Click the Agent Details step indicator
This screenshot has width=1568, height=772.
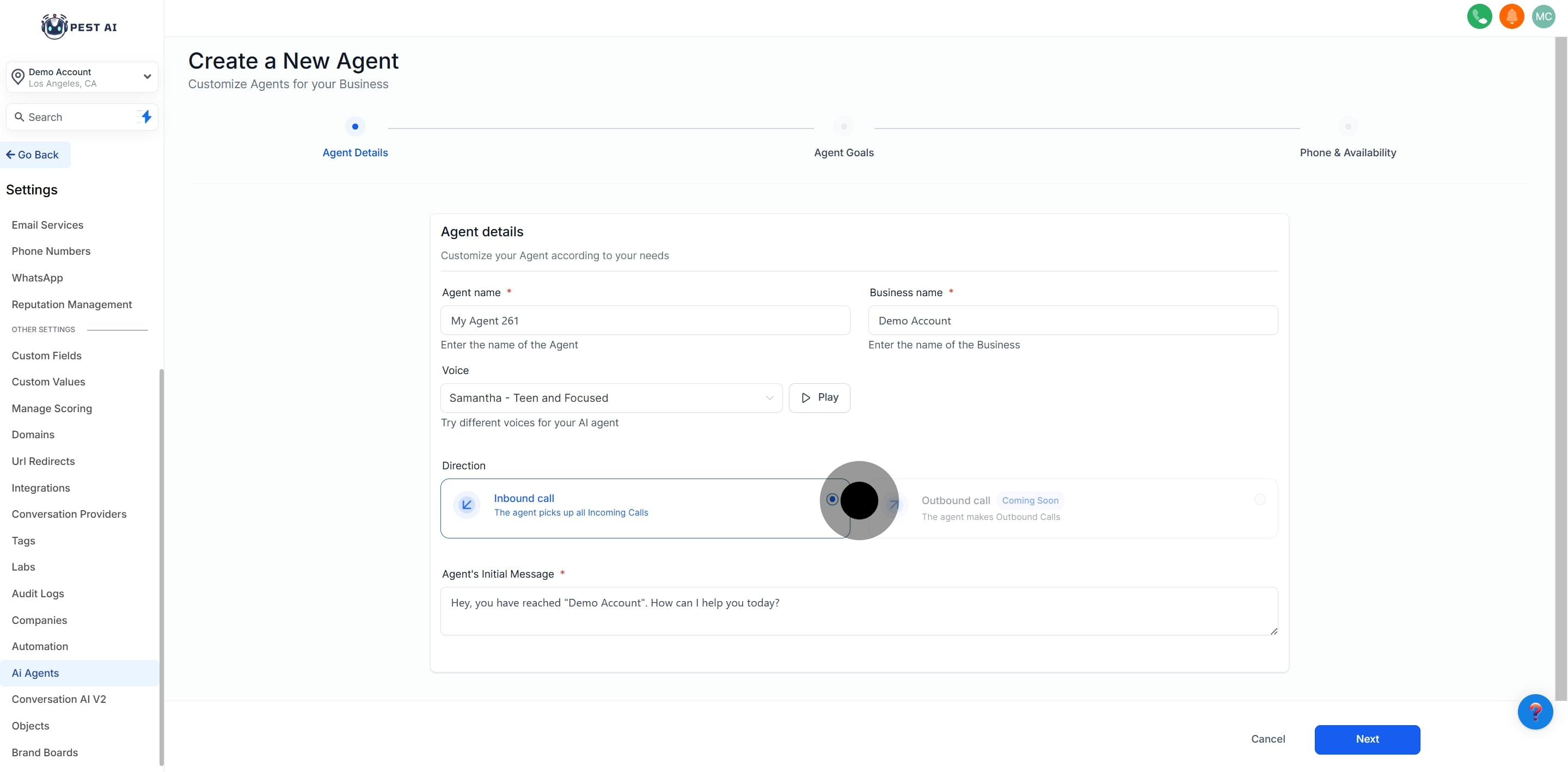355,127
